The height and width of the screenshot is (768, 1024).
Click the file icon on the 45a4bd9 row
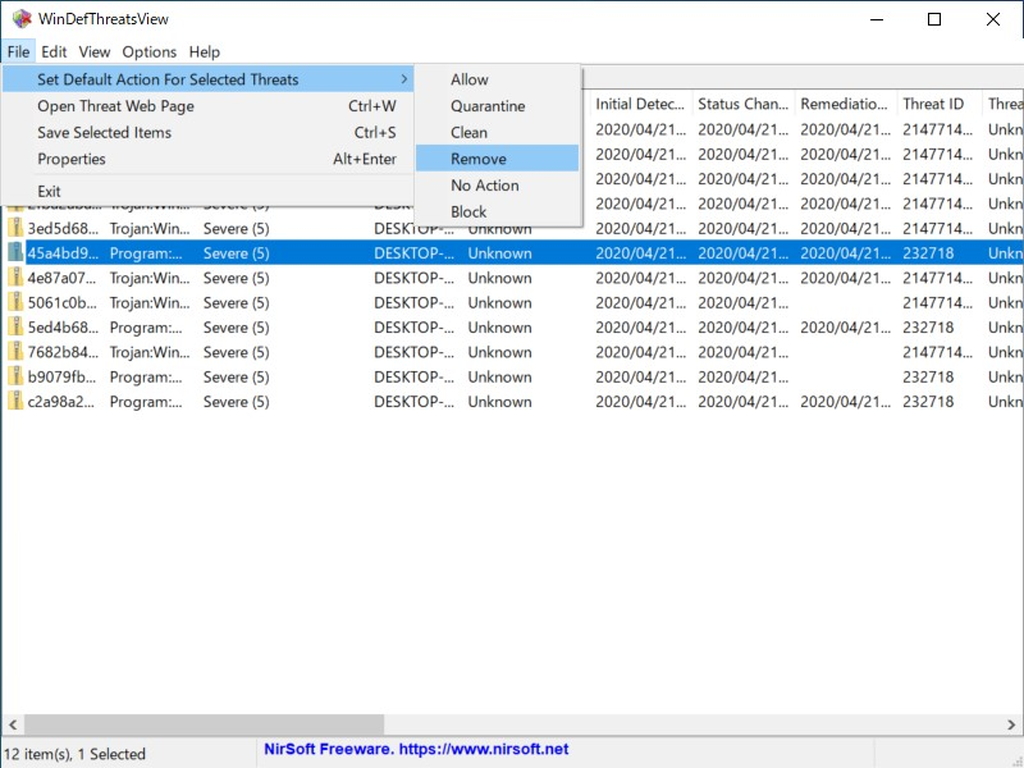click(x=13, y=253)
